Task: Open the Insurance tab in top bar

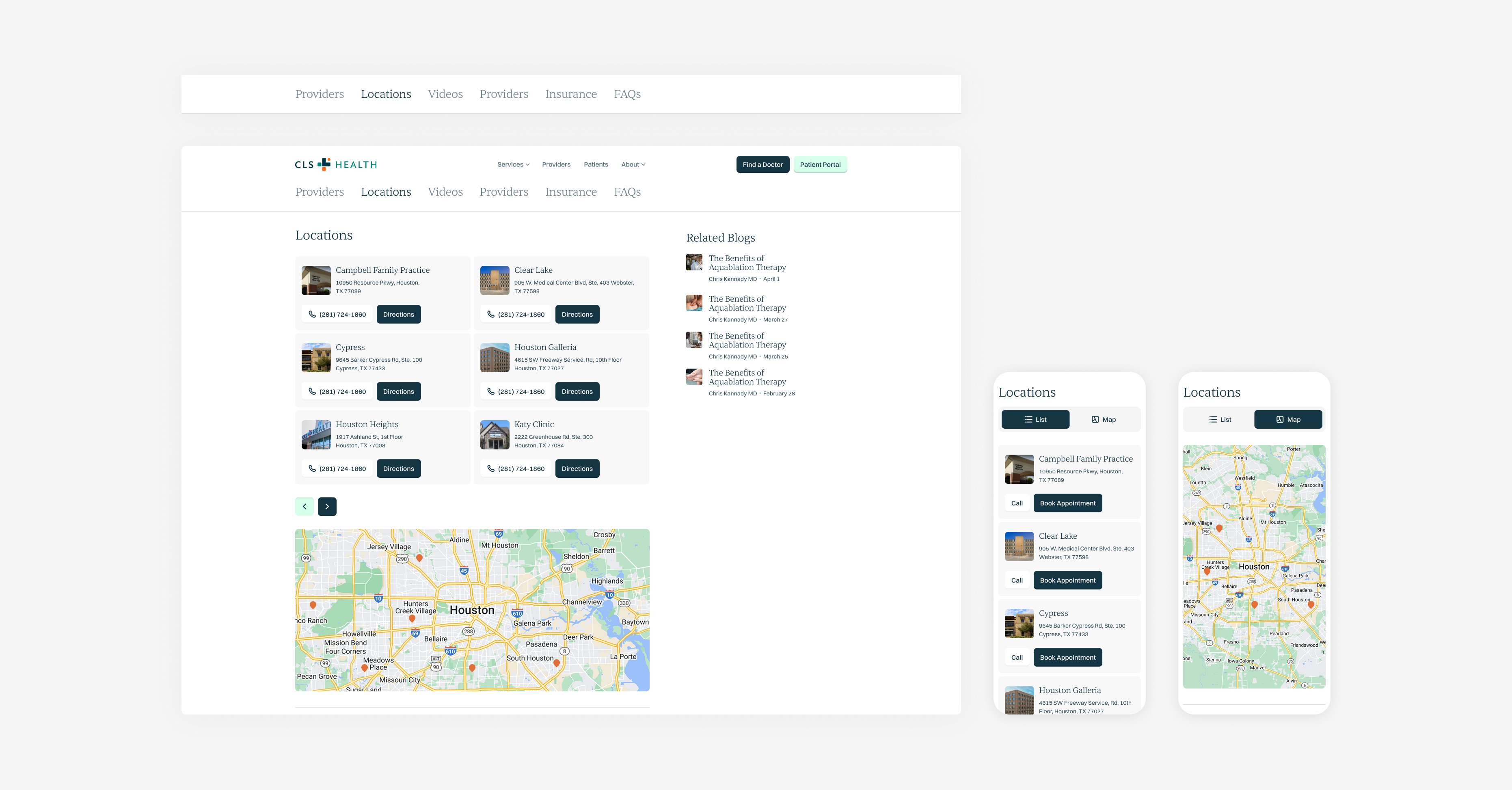Action: (570, 94)
